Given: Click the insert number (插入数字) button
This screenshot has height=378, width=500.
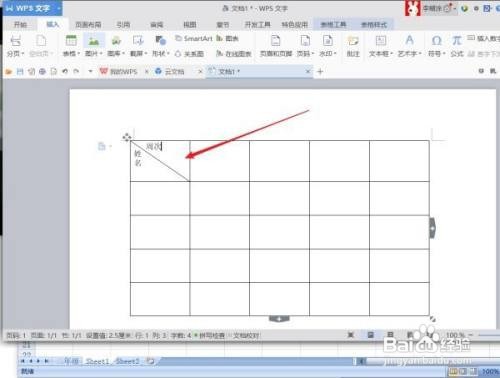Looking at the screenshot, I should (x=483, y=39).
